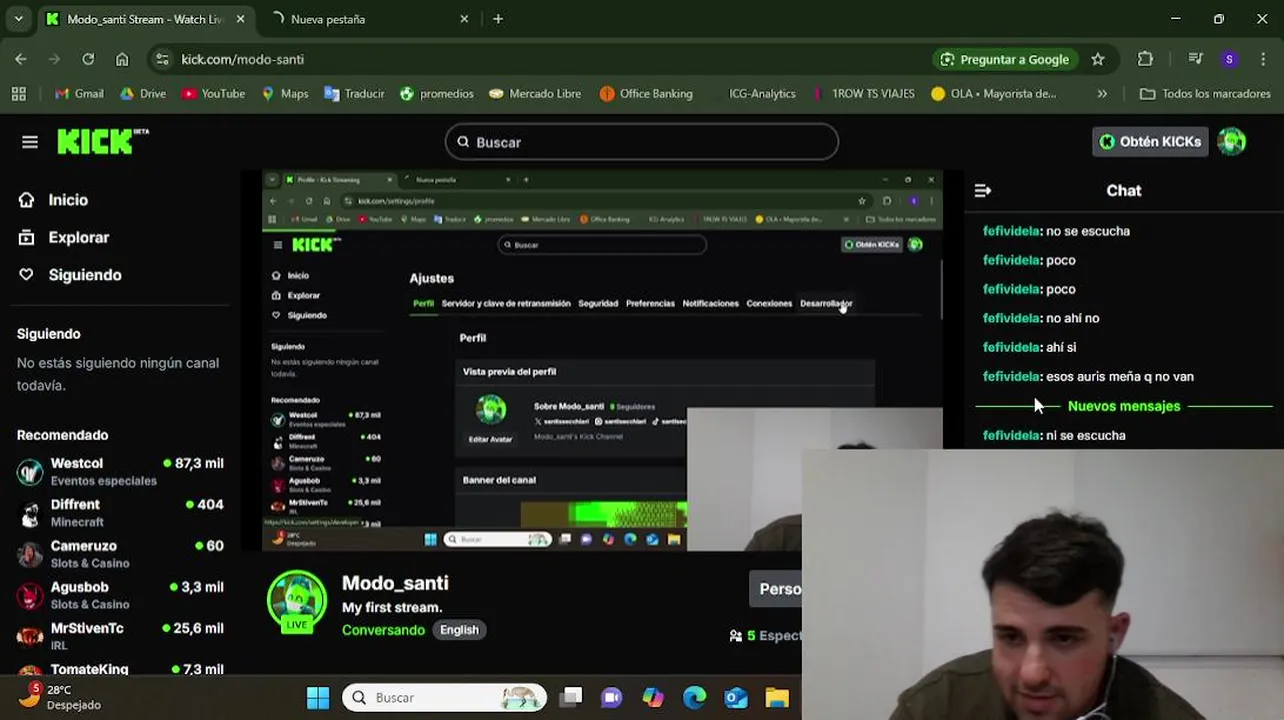Open recommended channel TomateKing

(120, 670)
